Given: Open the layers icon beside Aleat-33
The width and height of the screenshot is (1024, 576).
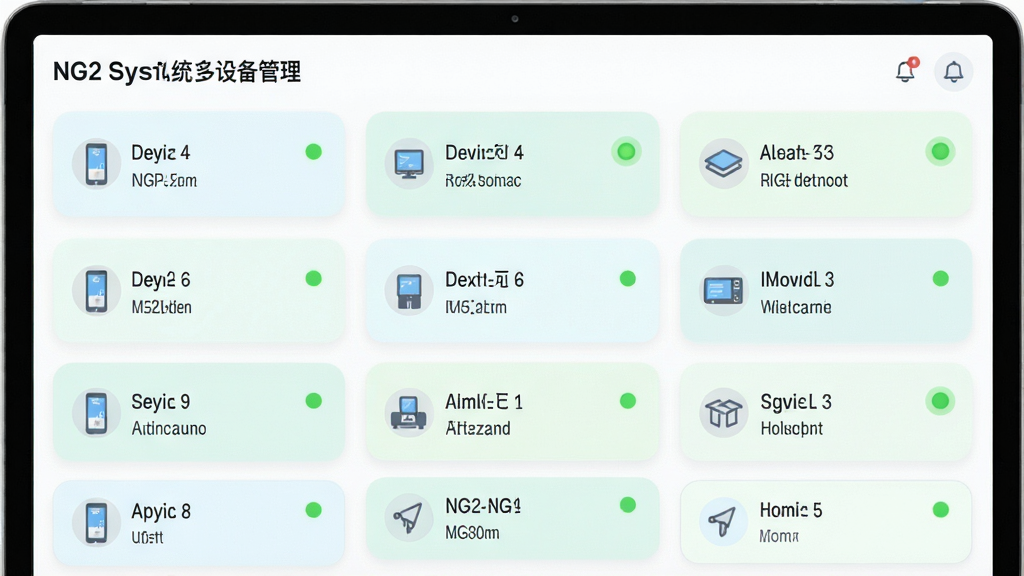Looking at the screenshot, I should coord(724,163).
